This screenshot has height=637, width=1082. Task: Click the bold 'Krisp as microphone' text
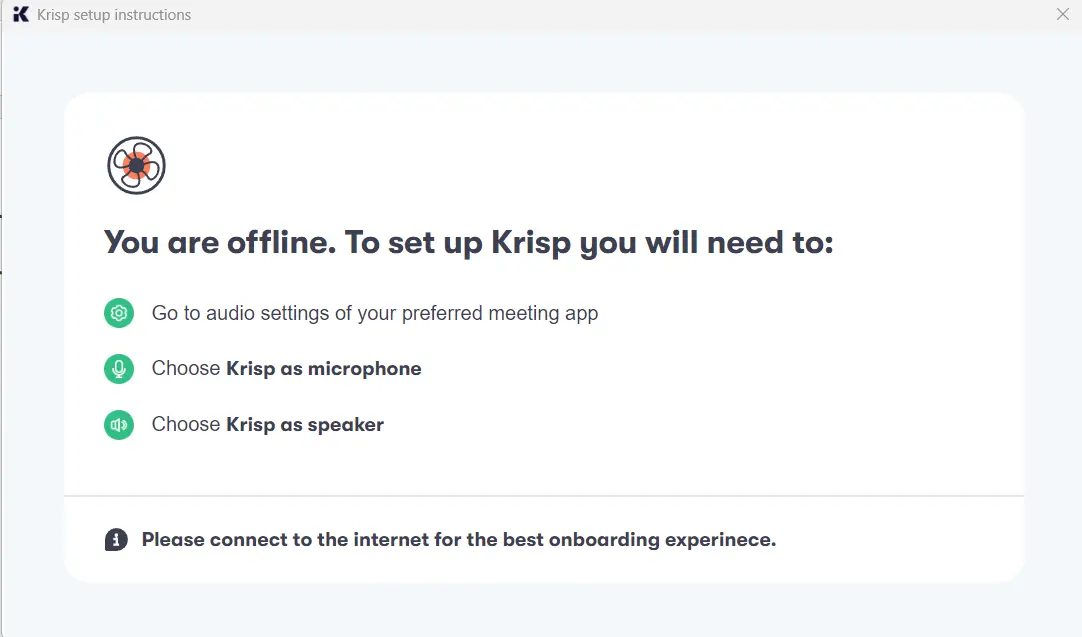pos(324,369)
